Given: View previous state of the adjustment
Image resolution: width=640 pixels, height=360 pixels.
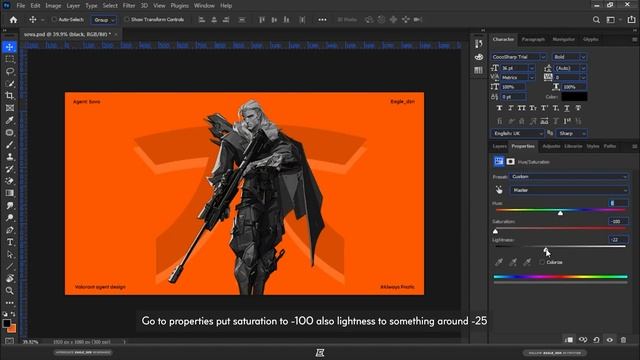Looking at the screenshot, I should tap(582, 340).
